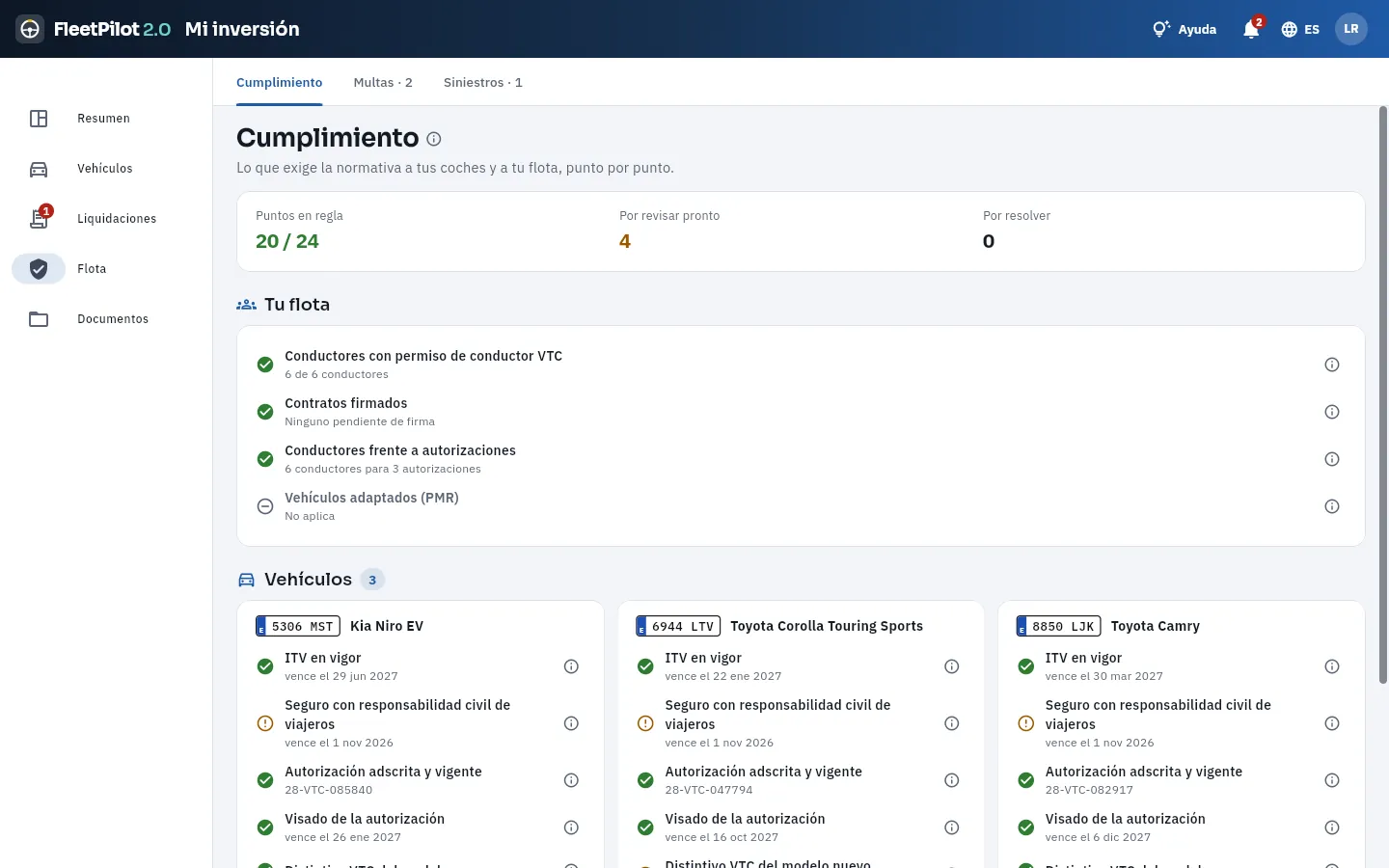Viewport: 1389px width, 868px height.
Task: Switch to the Multas tab
Action: point(383,83)
